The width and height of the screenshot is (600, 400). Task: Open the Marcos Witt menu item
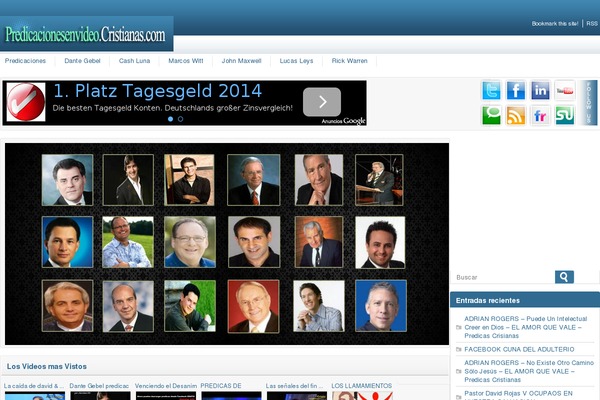(186, 61)
